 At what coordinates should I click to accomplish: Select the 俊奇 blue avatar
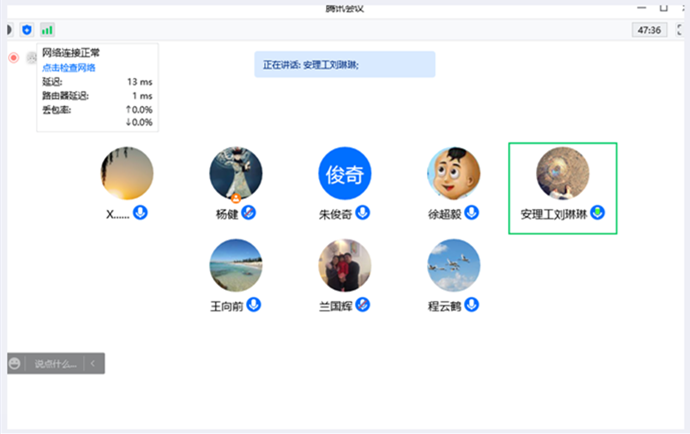(x=345, y=175)
